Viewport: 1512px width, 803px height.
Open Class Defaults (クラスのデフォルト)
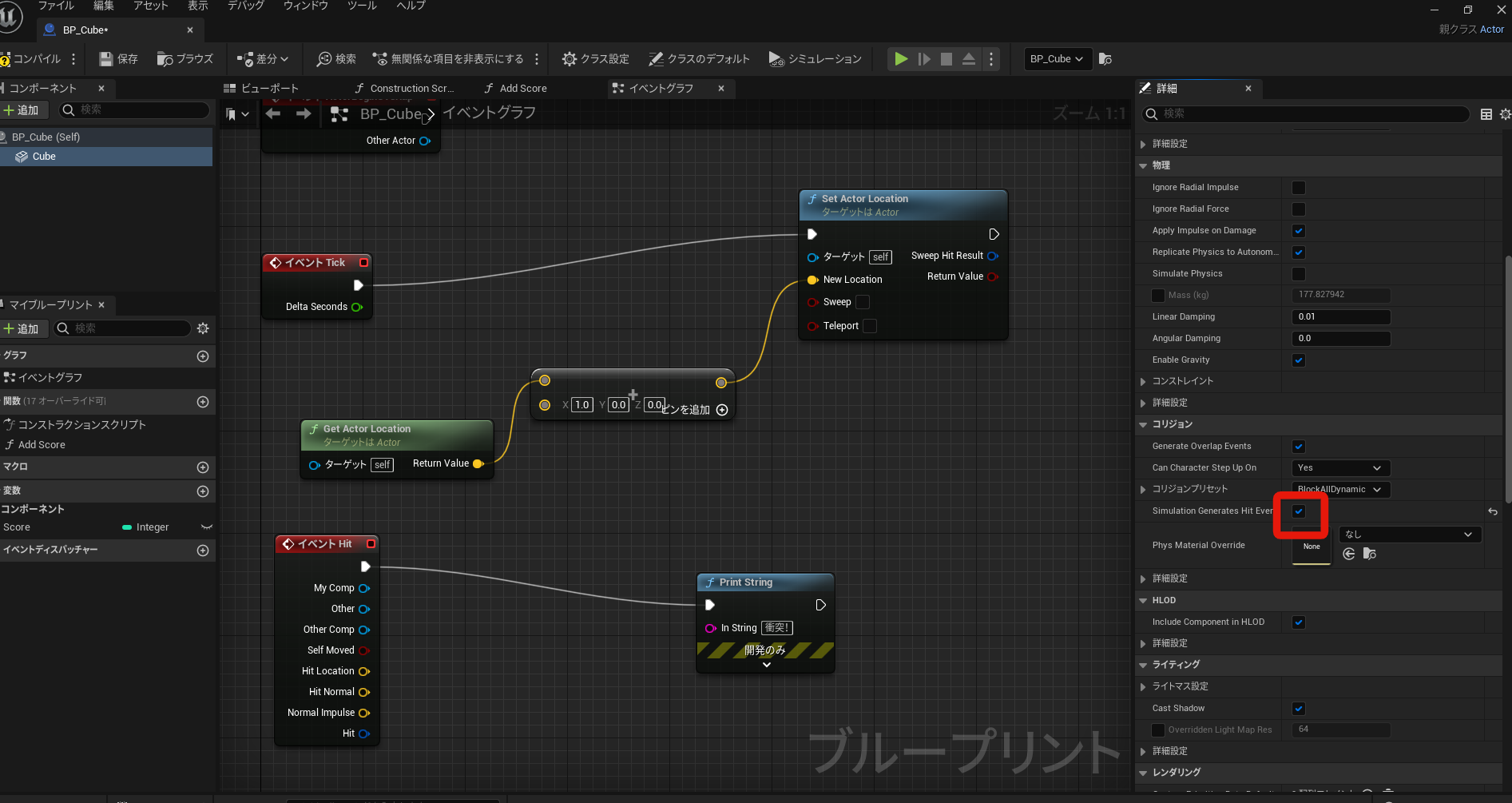[699, 59]
